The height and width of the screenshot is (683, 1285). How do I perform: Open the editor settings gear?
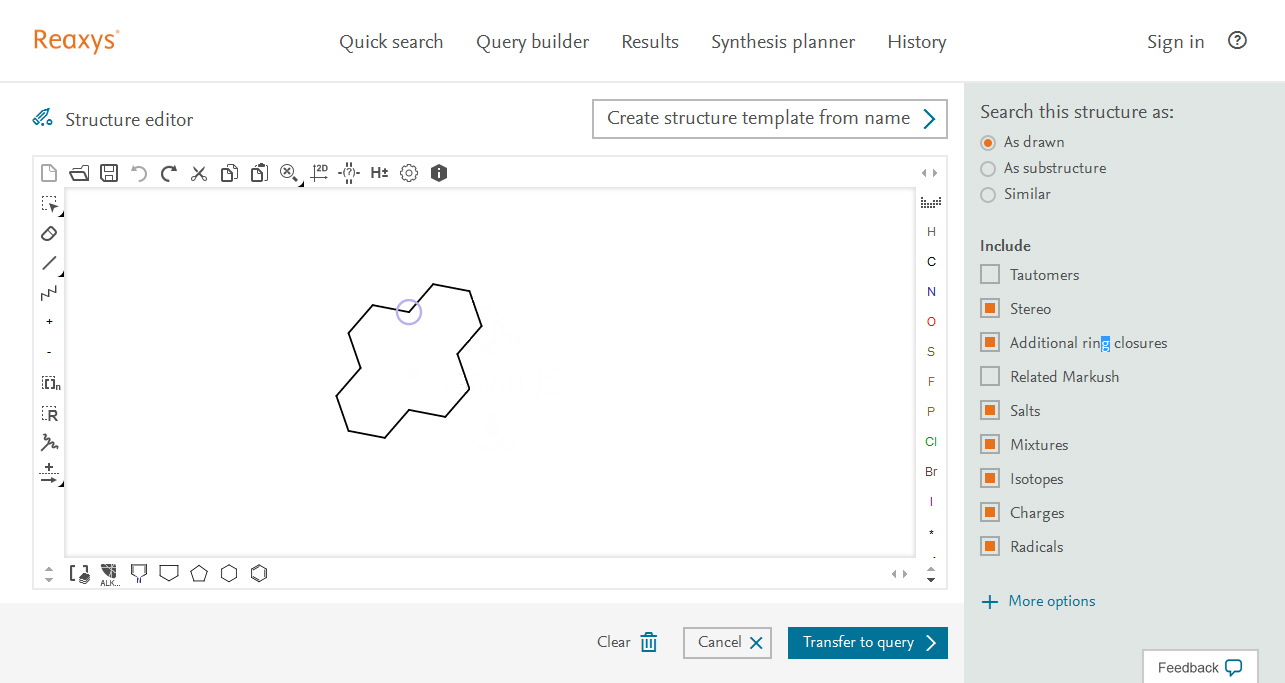[x=409, y=173]
